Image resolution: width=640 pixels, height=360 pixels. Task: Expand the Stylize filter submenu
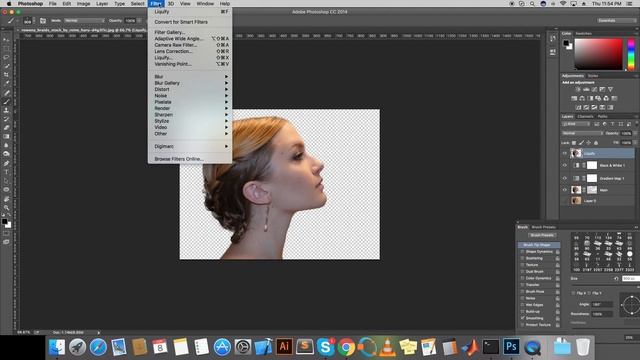click(190, 121)
